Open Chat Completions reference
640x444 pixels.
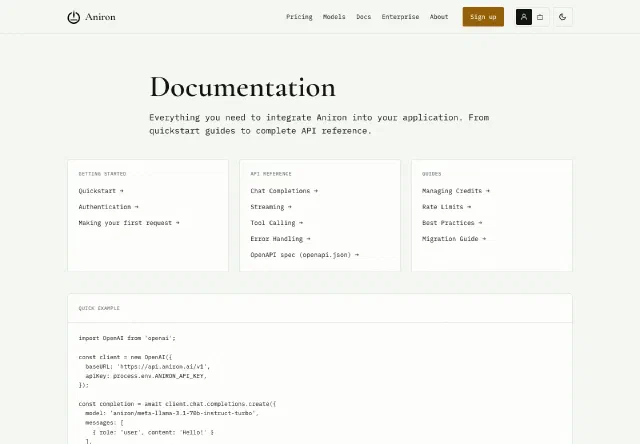284,191
